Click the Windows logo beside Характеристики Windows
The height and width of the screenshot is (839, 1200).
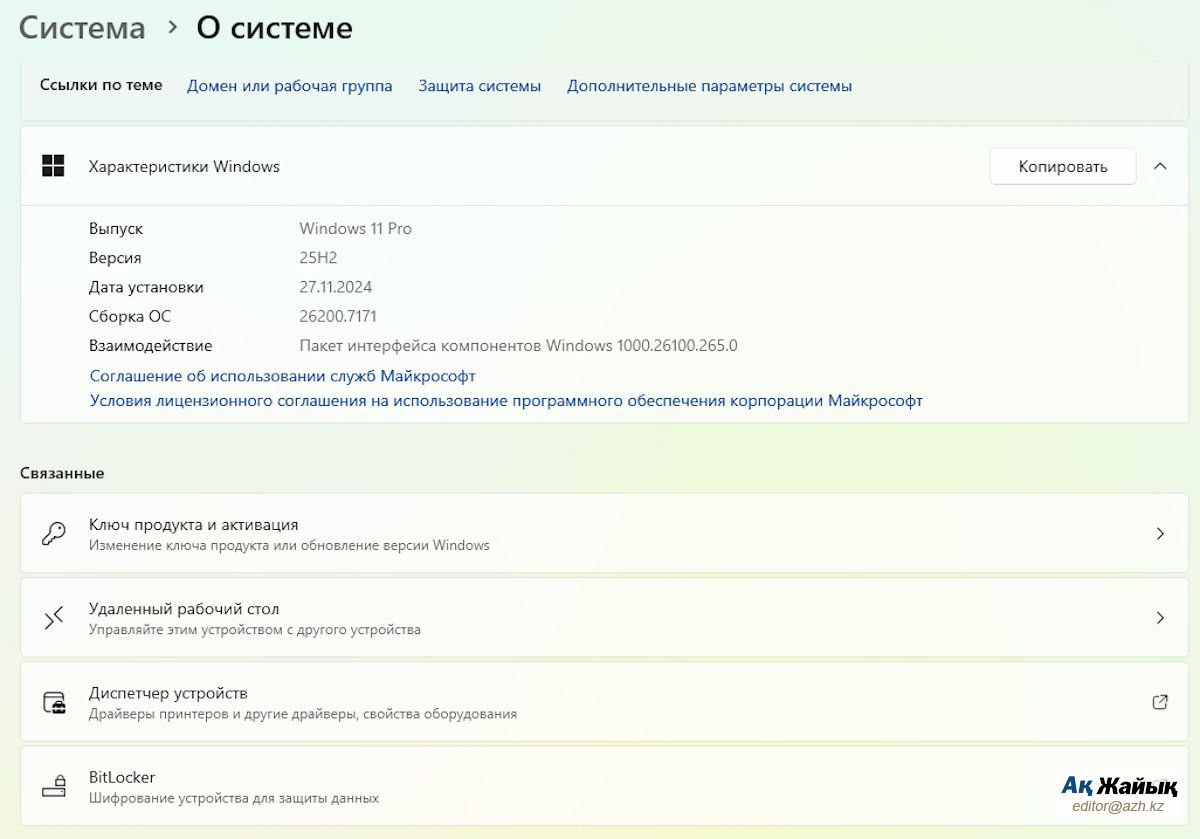[x=51, y=166]
